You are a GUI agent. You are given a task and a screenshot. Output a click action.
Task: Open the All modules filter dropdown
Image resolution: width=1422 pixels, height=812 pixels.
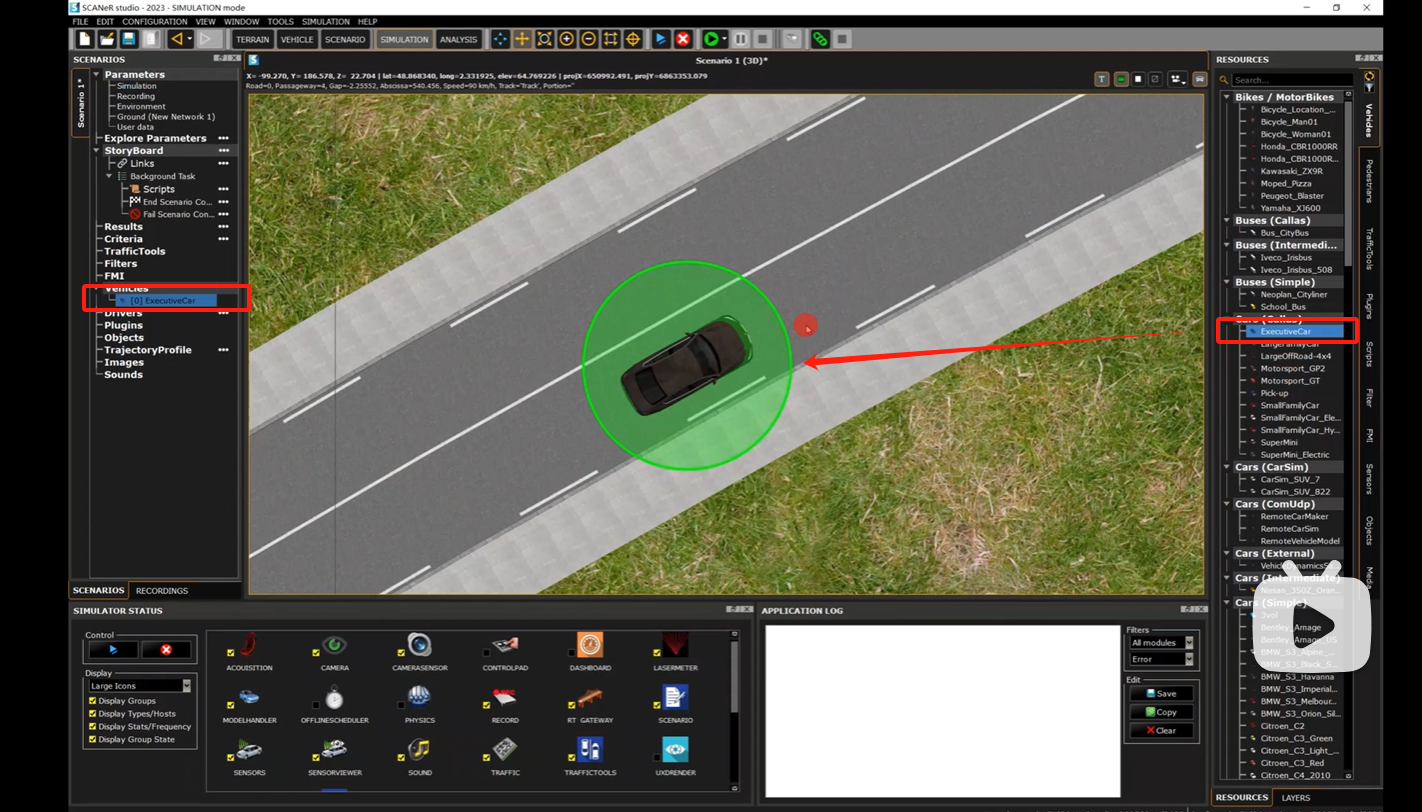(1161, 643)
